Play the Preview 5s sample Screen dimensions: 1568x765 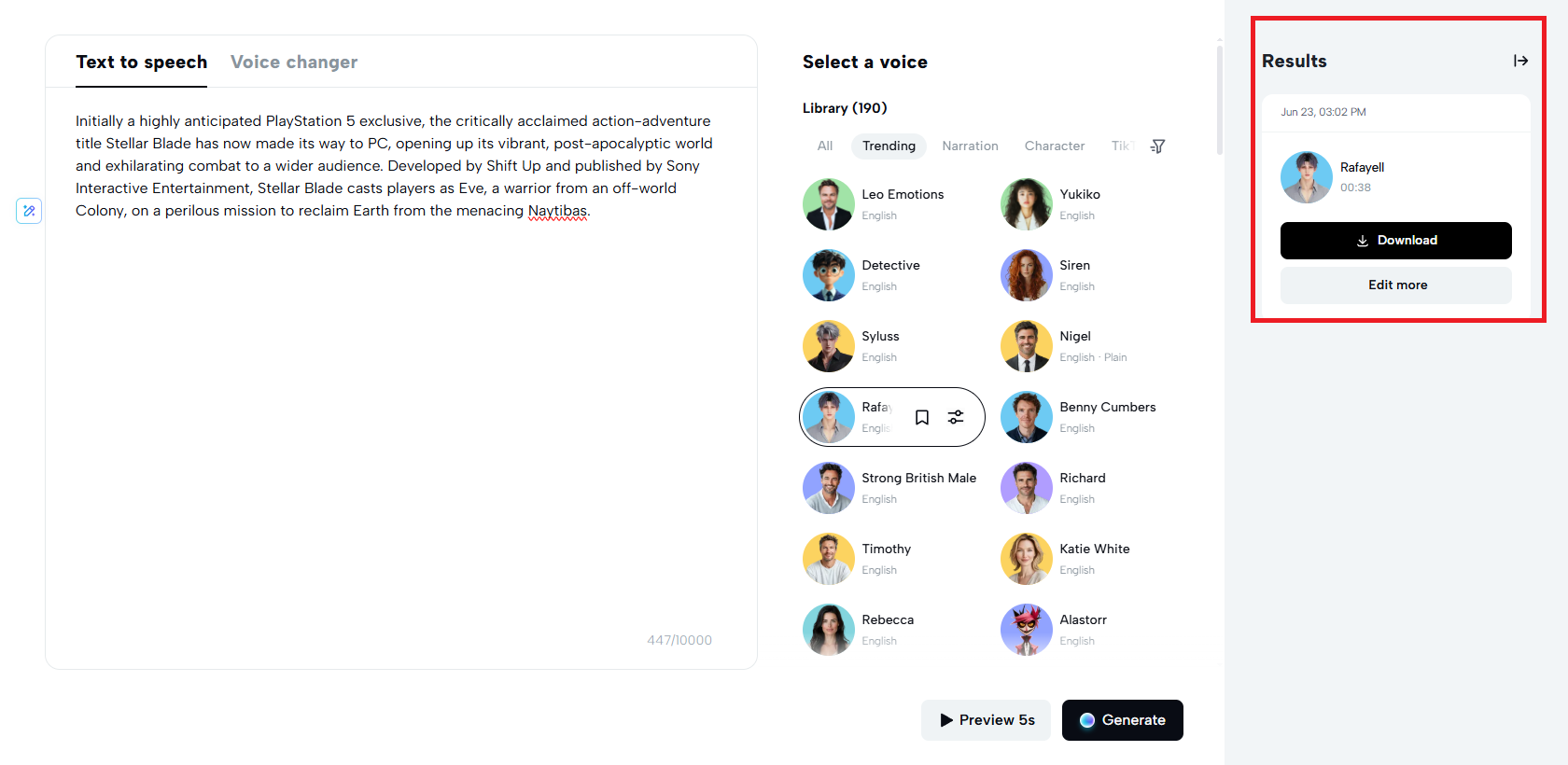coord(987,720)
